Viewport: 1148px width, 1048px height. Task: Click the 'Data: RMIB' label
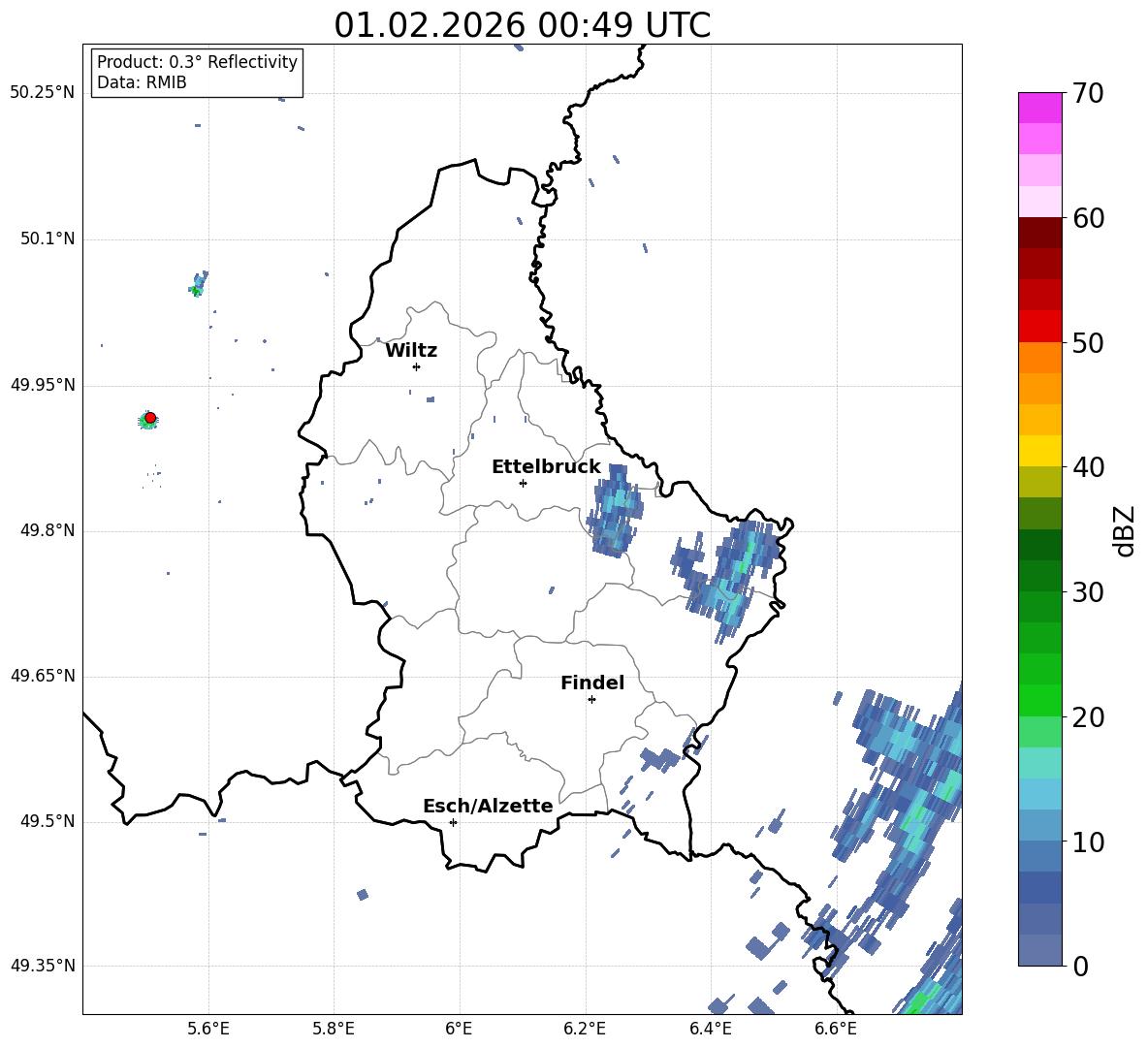[142, 82]
